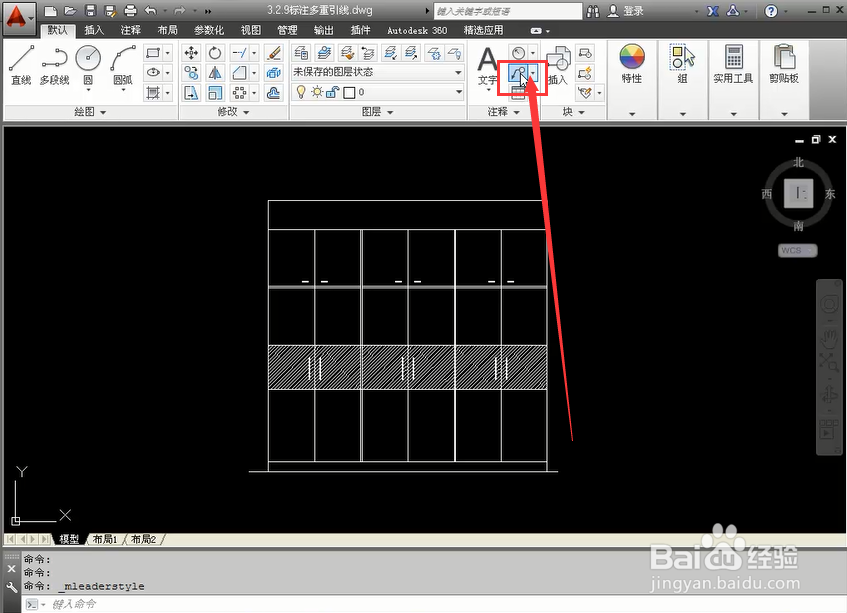The width and height of the screenshot is (847, 613).
Task: Select the Stretch tool icon
Action: [191, 93]
